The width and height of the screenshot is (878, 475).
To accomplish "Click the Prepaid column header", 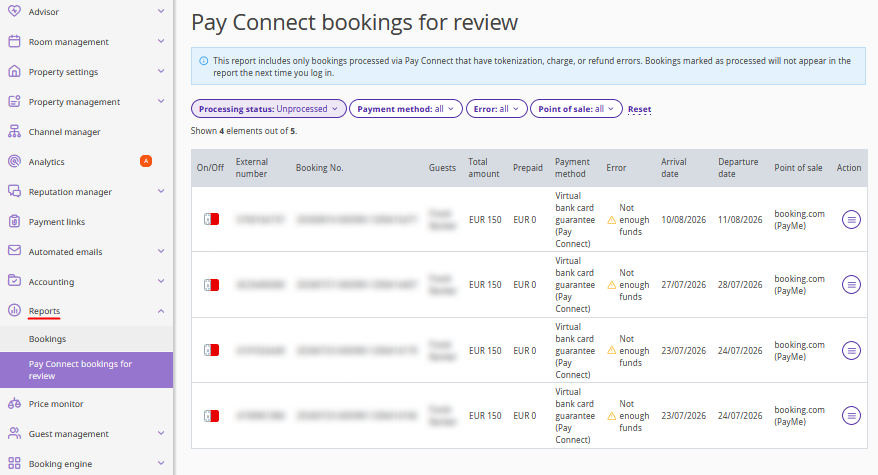I will [x=527, y=167].
